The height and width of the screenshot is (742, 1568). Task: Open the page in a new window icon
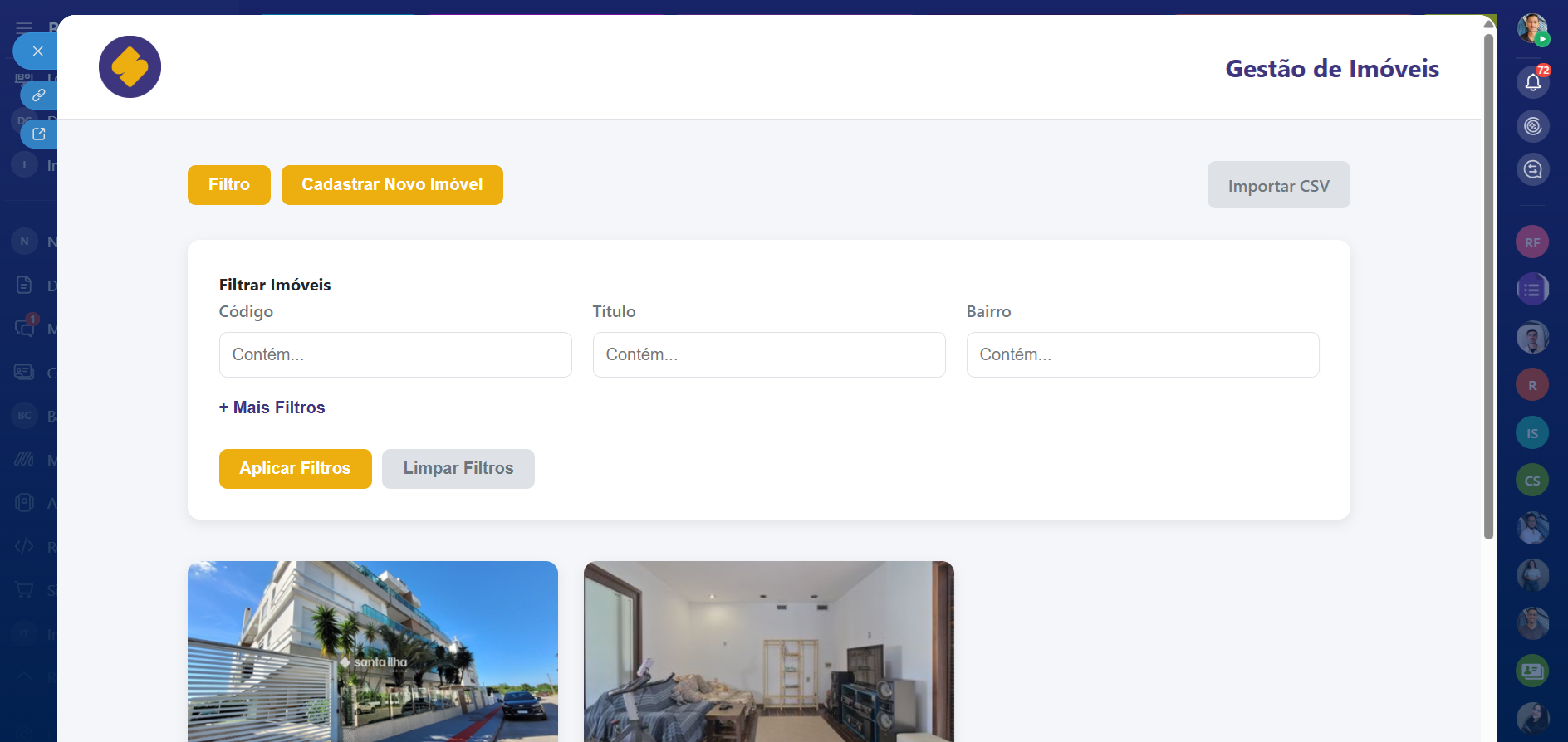tap(39, 134)
